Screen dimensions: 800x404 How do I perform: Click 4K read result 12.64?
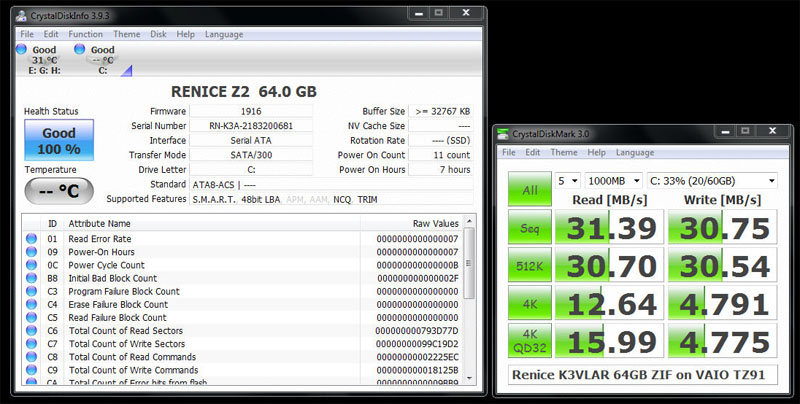610,302
